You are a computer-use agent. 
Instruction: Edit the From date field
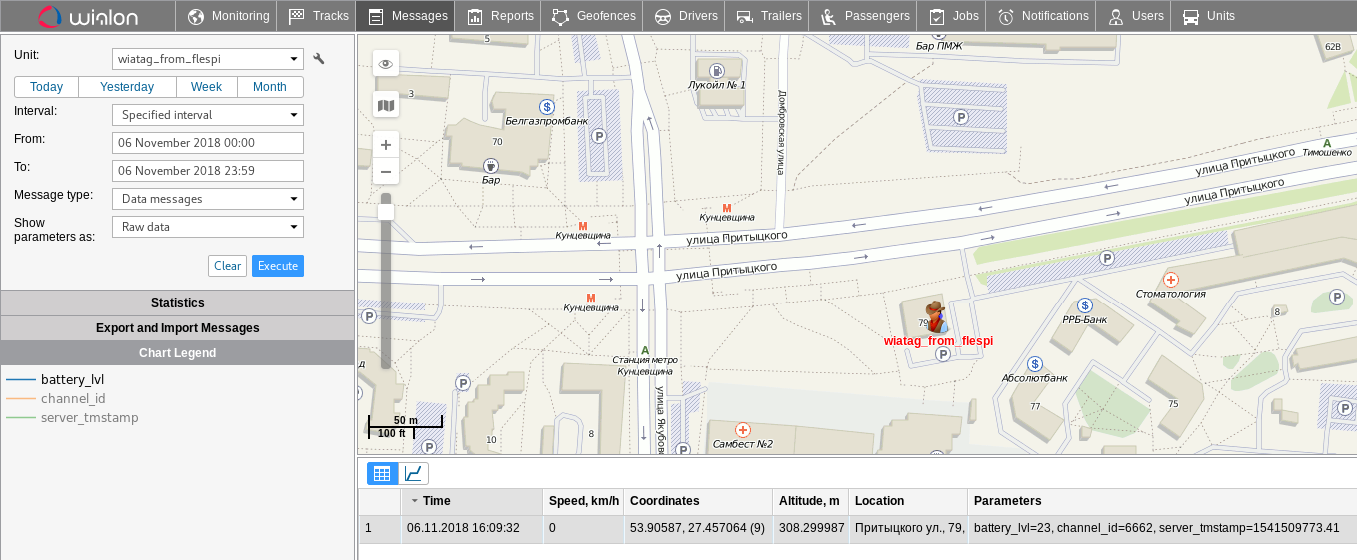tap(207, 143)
